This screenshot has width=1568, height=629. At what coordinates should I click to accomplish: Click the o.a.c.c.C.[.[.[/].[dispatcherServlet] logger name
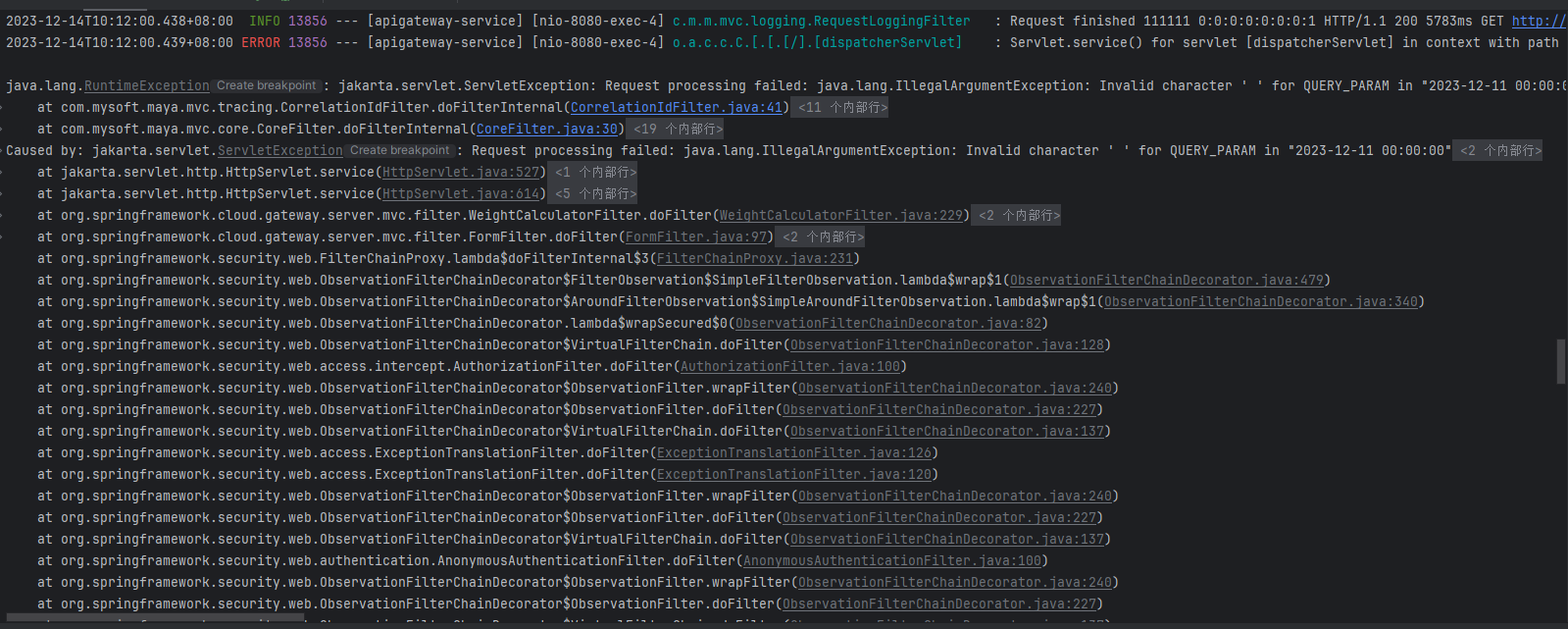[x=818, y=42]
